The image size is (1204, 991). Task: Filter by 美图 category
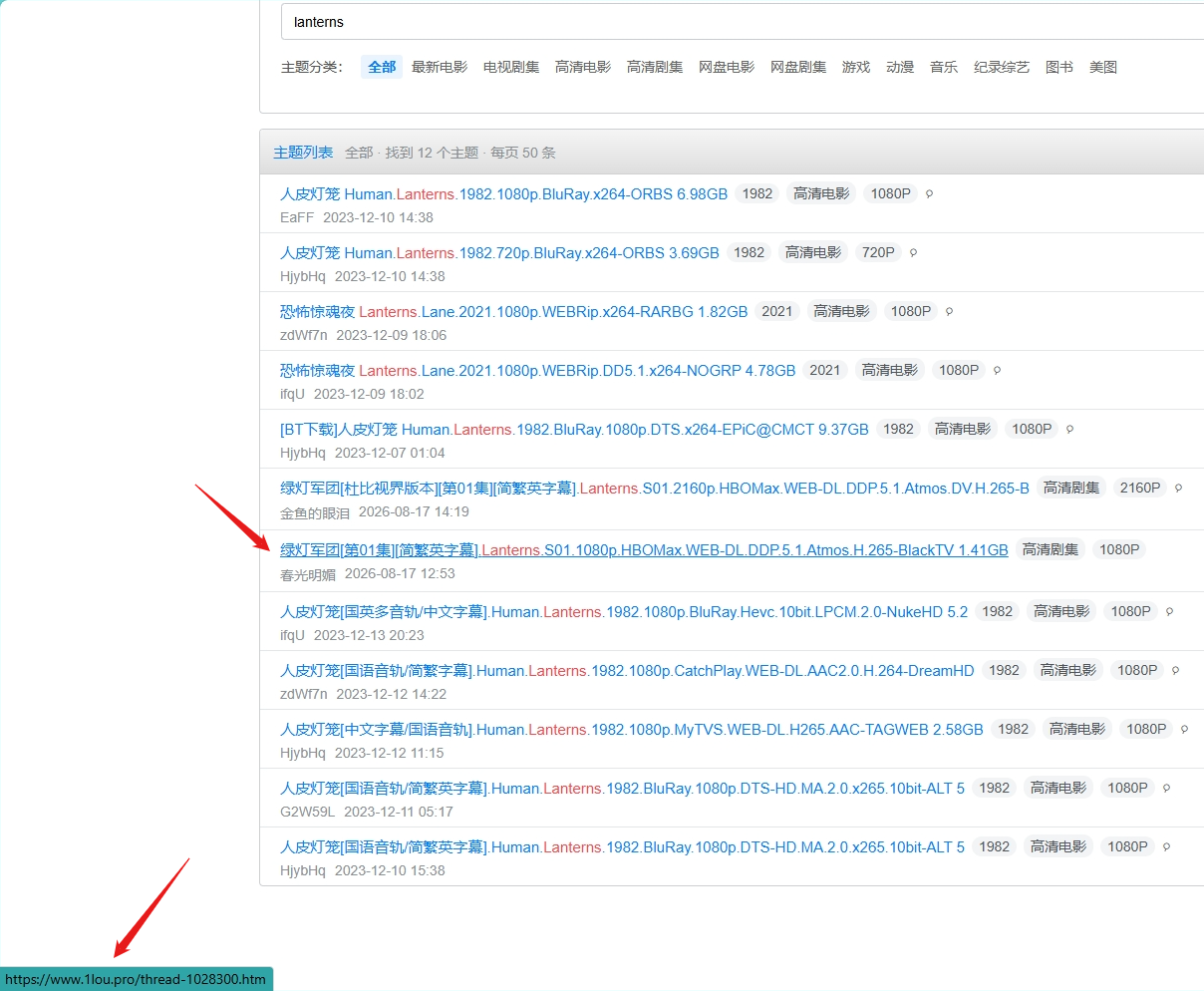click(x=1103, y=67)
